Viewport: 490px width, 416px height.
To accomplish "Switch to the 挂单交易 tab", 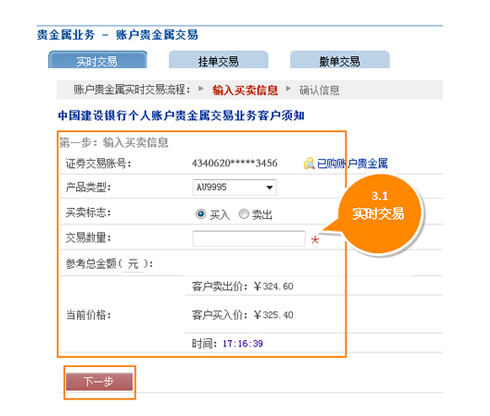I will tap(218, 60).
